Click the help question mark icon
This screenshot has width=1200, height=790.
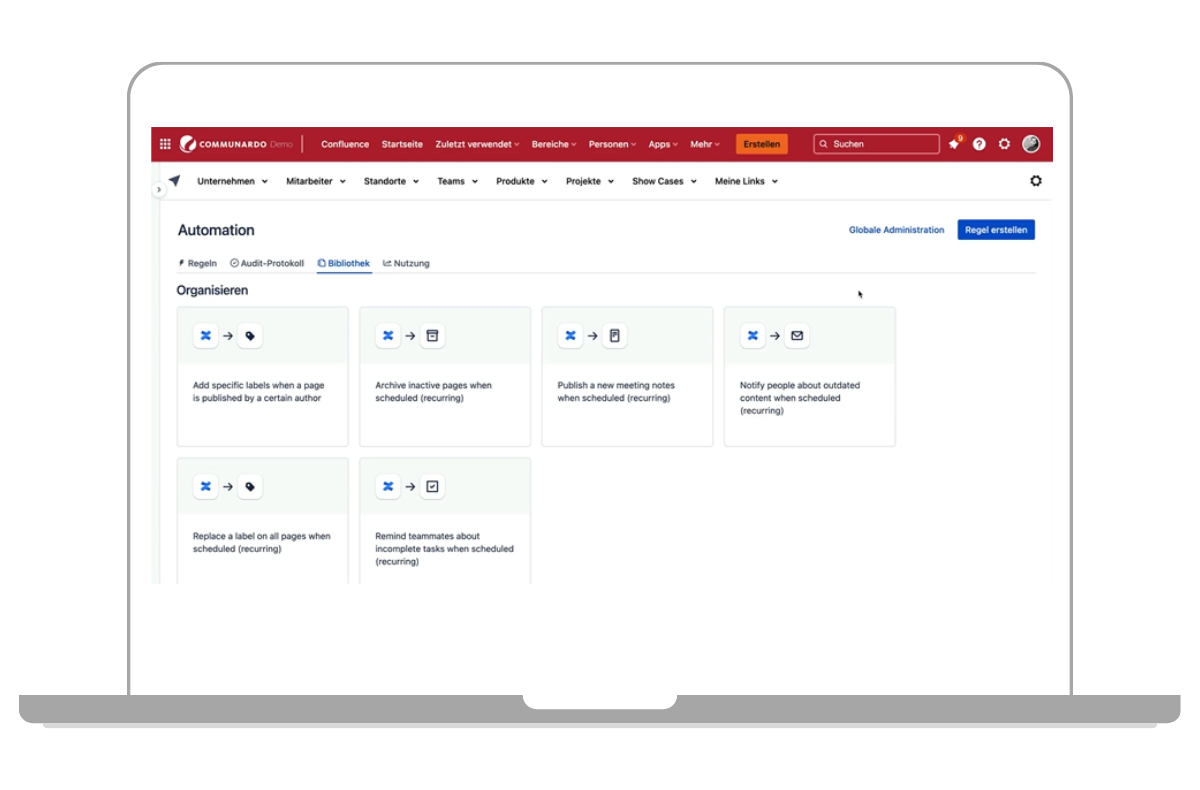click(x=979, y=144)
